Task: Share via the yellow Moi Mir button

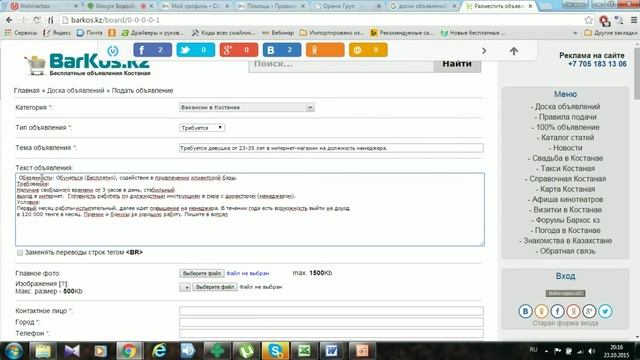Action: pos(368,50)
